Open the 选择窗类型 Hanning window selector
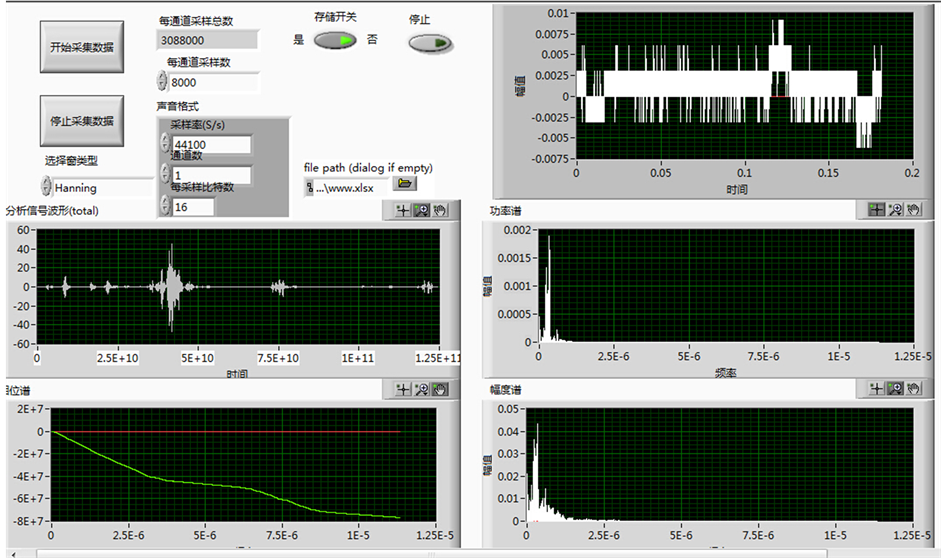The height and width of the screenshot is (558, 941). 46,187
